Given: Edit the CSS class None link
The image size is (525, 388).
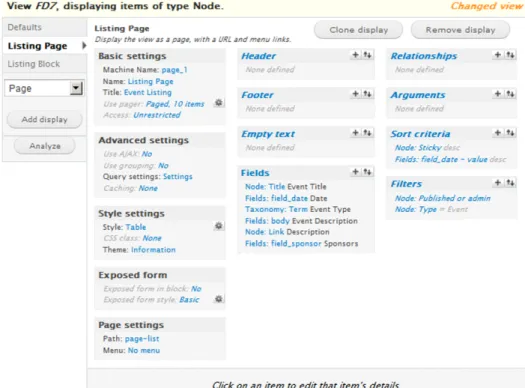Looking at the screenshot, I should pos(152,238).
